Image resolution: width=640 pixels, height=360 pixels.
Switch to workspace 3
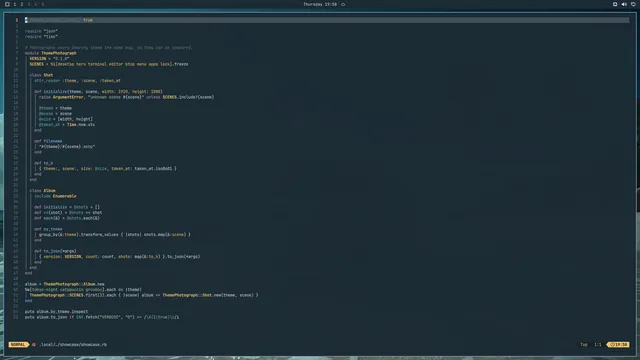pyautogui.click(x=29, y=4)
